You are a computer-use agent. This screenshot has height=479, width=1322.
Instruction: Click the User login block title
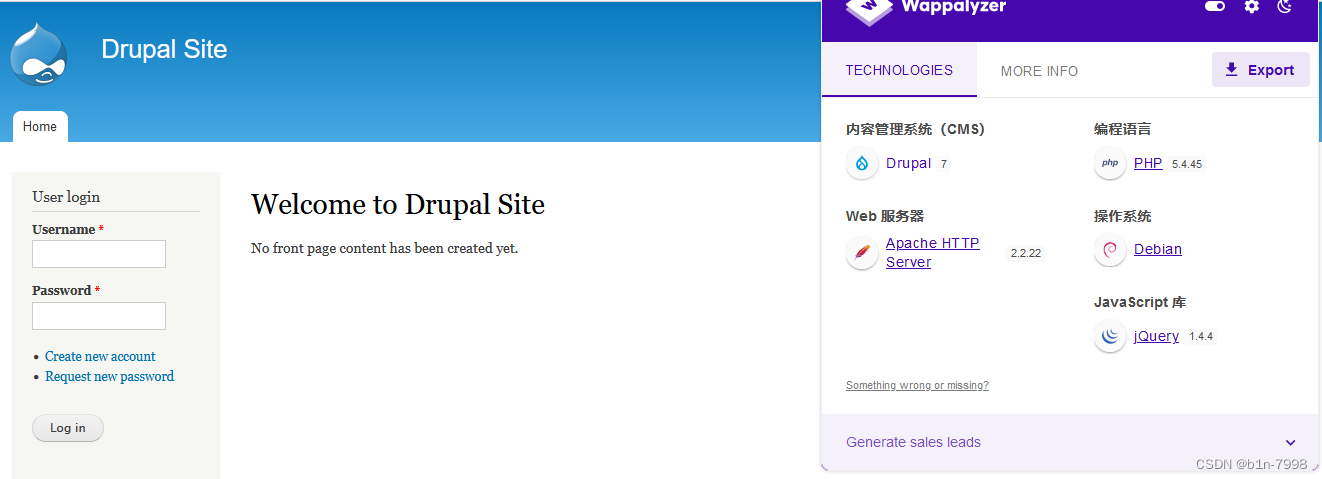point(66,197)
